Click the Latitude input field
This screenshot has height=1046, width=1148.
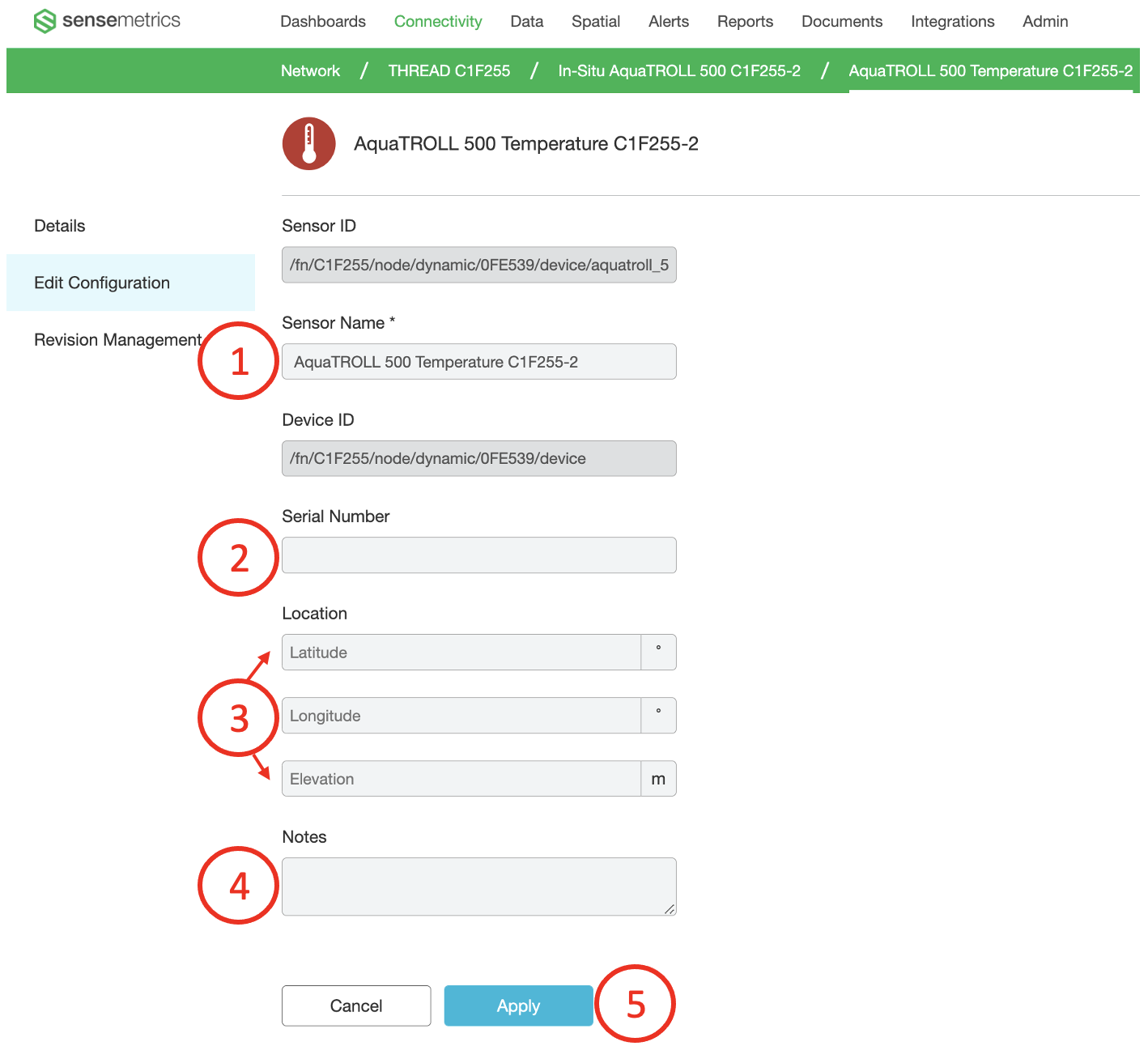click(x=461, y=653)
